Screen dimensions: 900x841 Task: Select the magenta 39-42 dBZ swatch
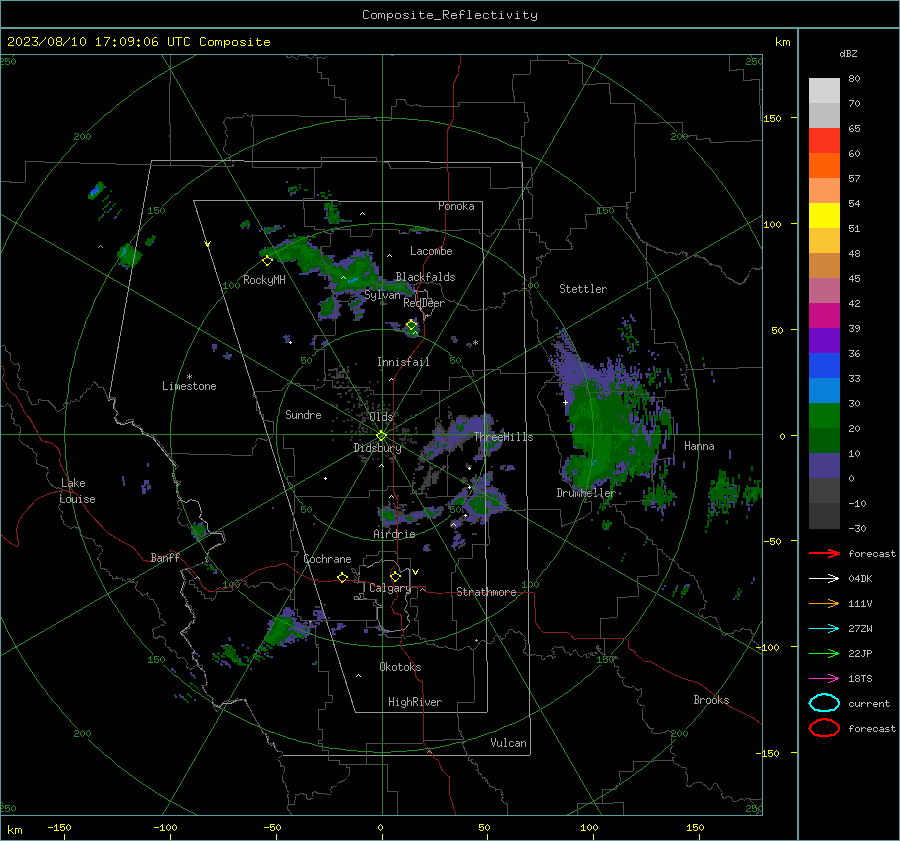[824, 316]
